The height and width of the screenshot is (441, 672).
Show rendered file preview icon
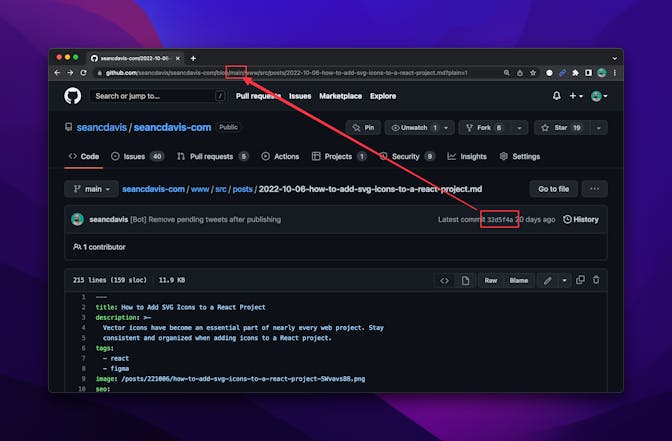pos(465,280)
